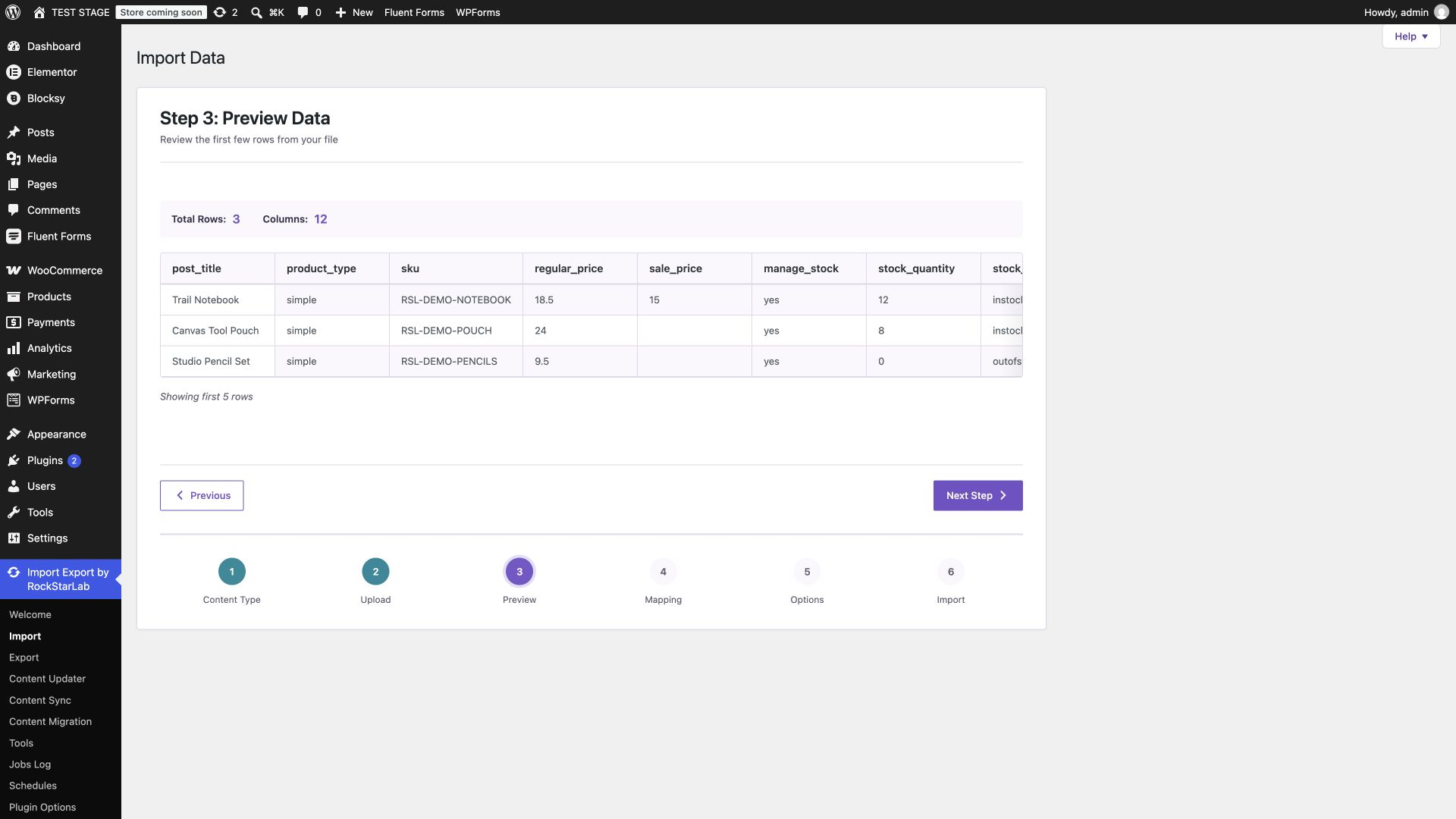Click the updates icon showing 2
Viewport: 1456px width, 819px height.
pyautogui.click(x=220, y=12)
